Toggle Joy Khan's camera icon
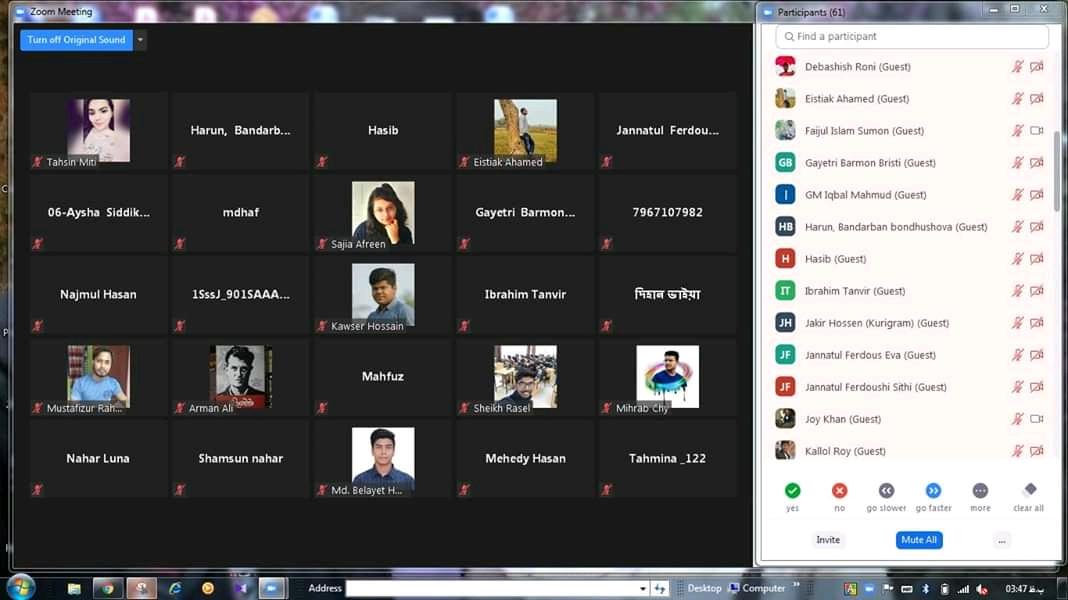 point(1037,419)
